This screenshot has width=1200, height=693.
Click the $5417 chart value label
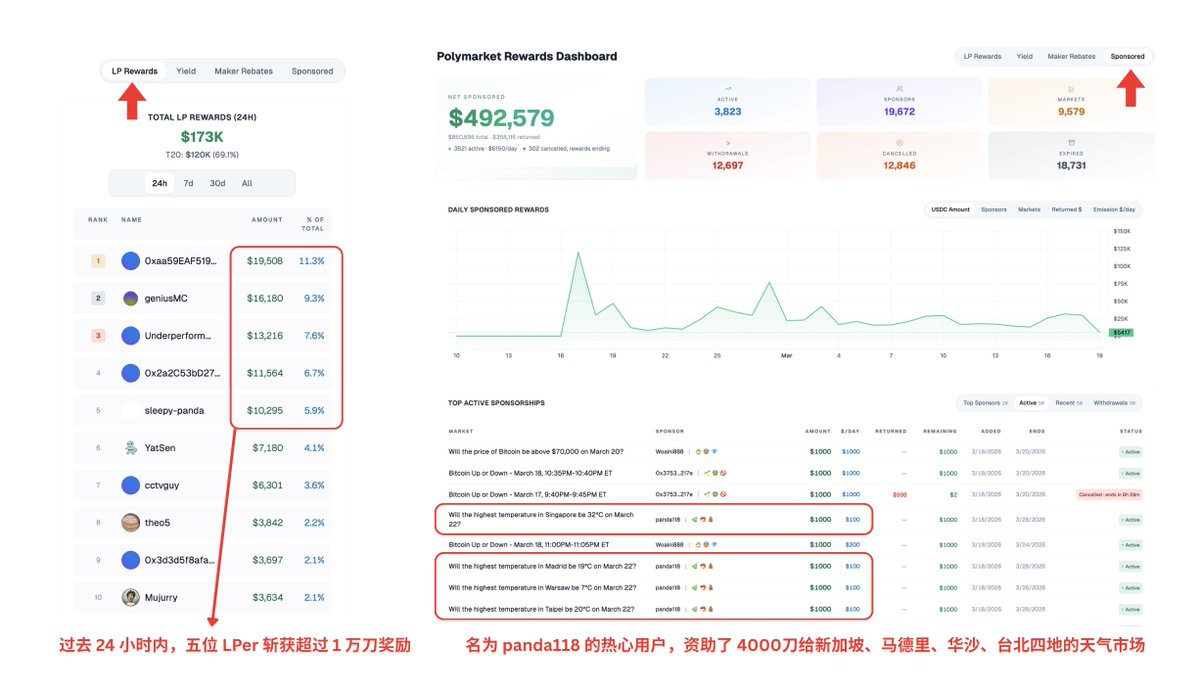point(1120,332)
